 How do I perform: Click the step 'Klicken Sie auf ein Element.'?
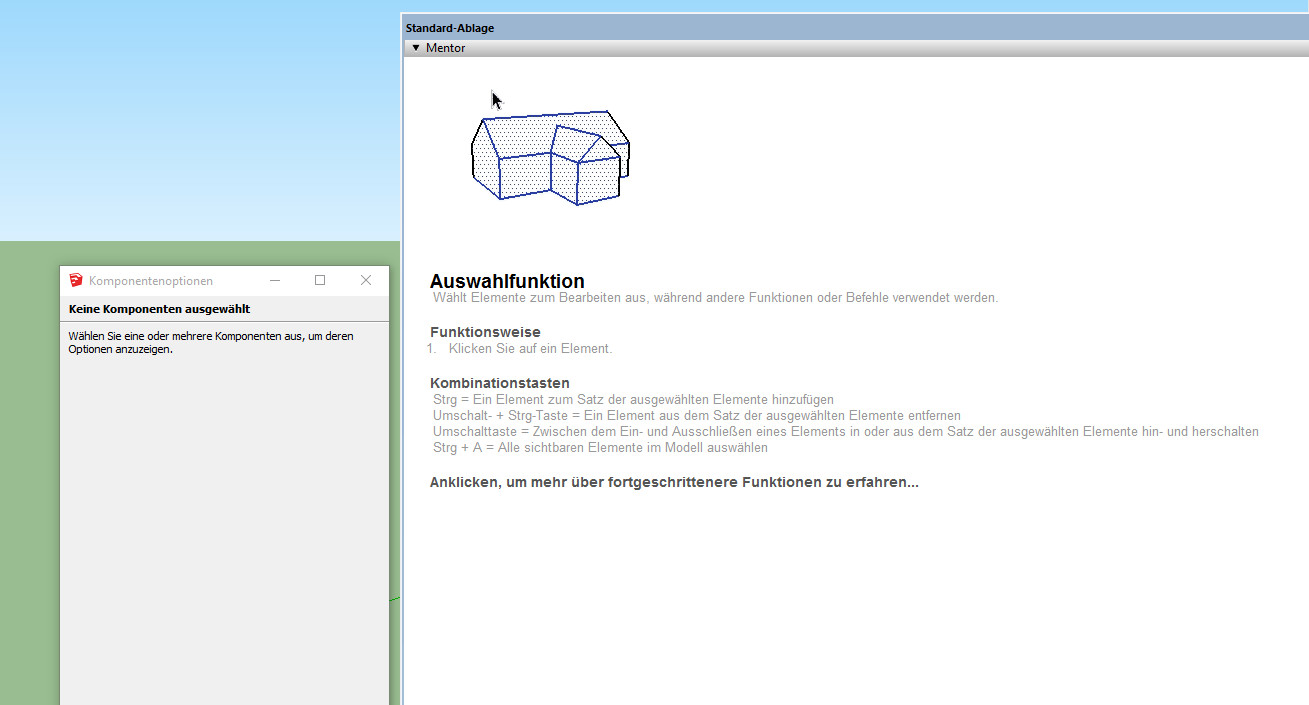coord(530,349)
